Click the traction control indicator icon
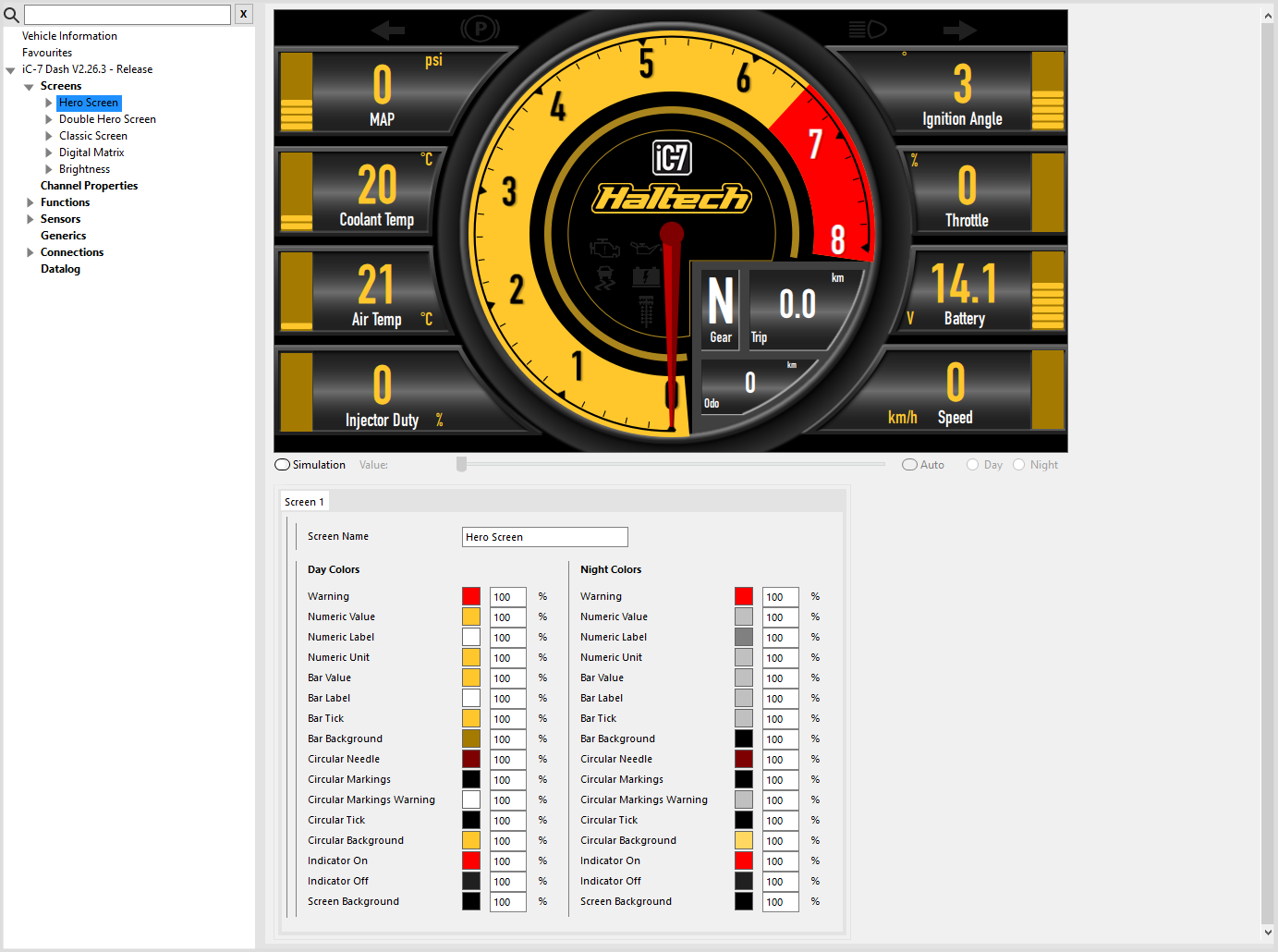Screen dimensions: 1278x952 click(604, 277)
